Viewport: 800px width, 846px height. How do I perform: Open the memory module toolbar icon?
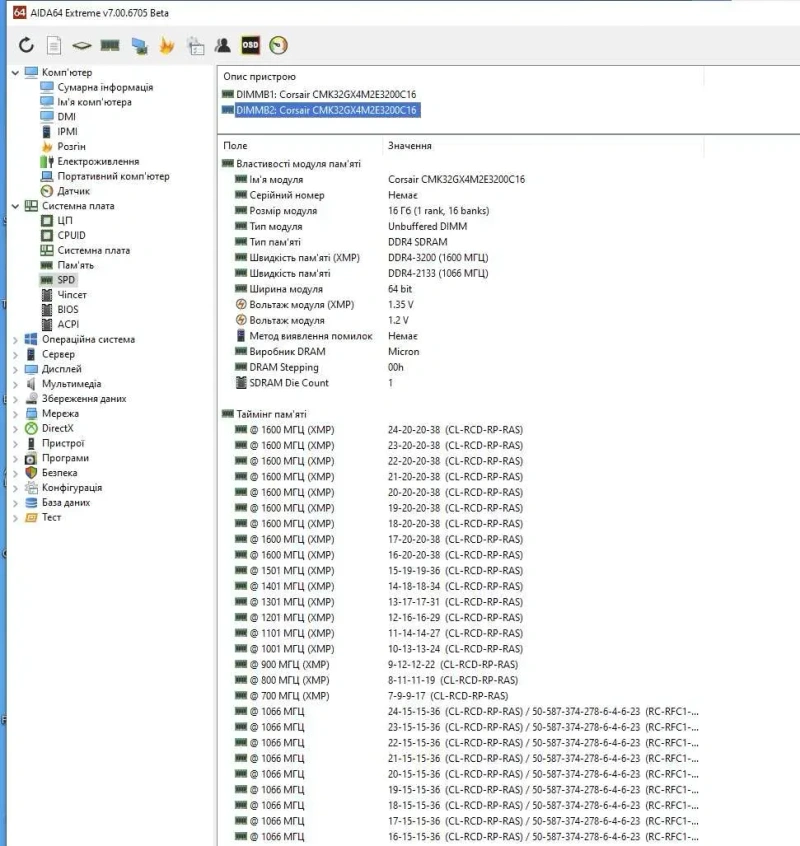[x=110, y=45]
